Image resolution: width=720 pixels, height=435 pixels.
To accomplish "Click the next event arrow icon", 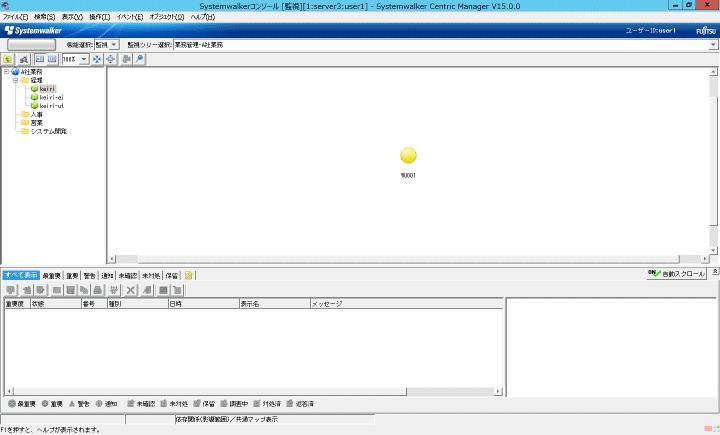I will coord(40,290).
